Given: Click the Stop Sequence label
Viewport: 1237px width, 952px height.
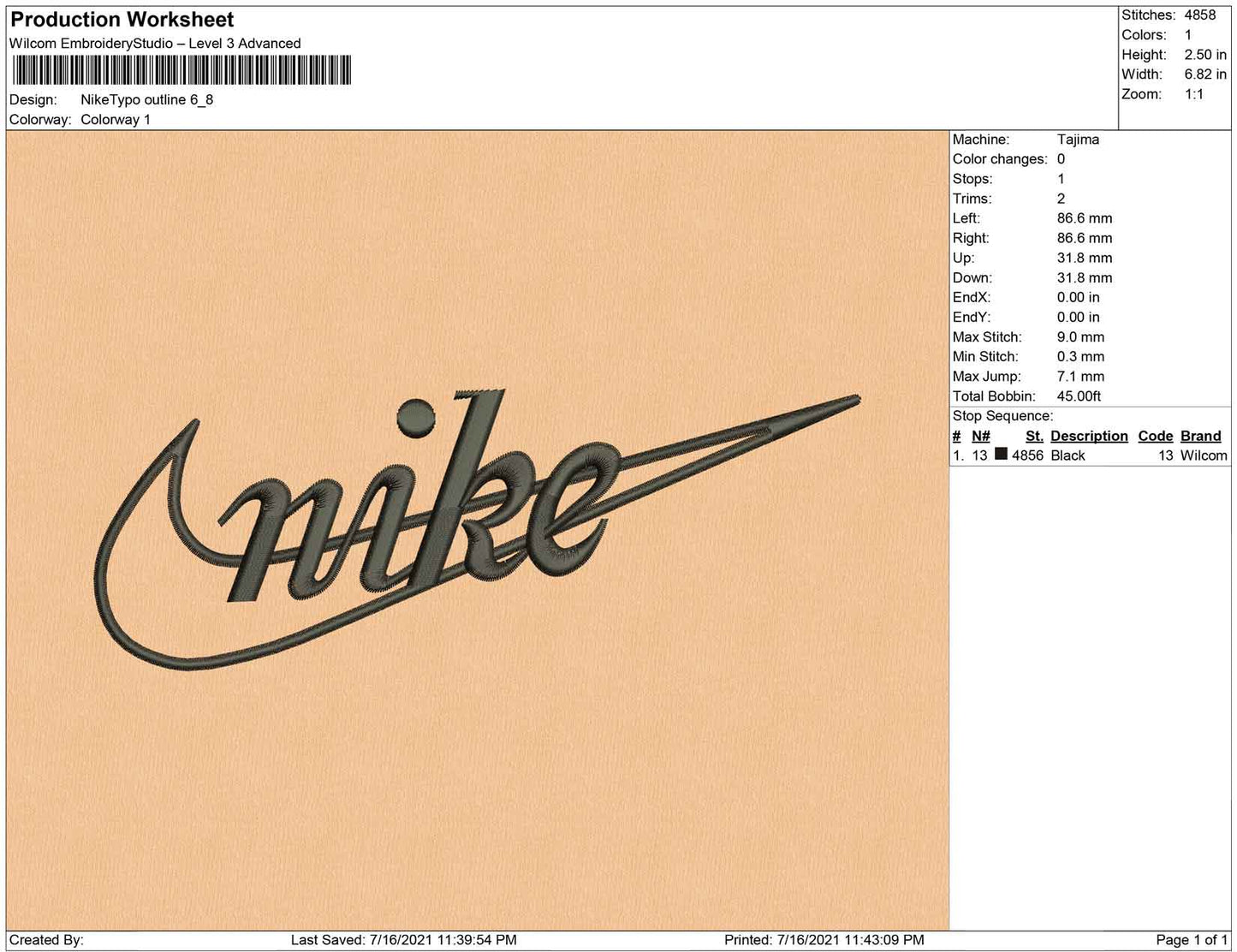Looking at the screenshot, I should point(1002,416).
